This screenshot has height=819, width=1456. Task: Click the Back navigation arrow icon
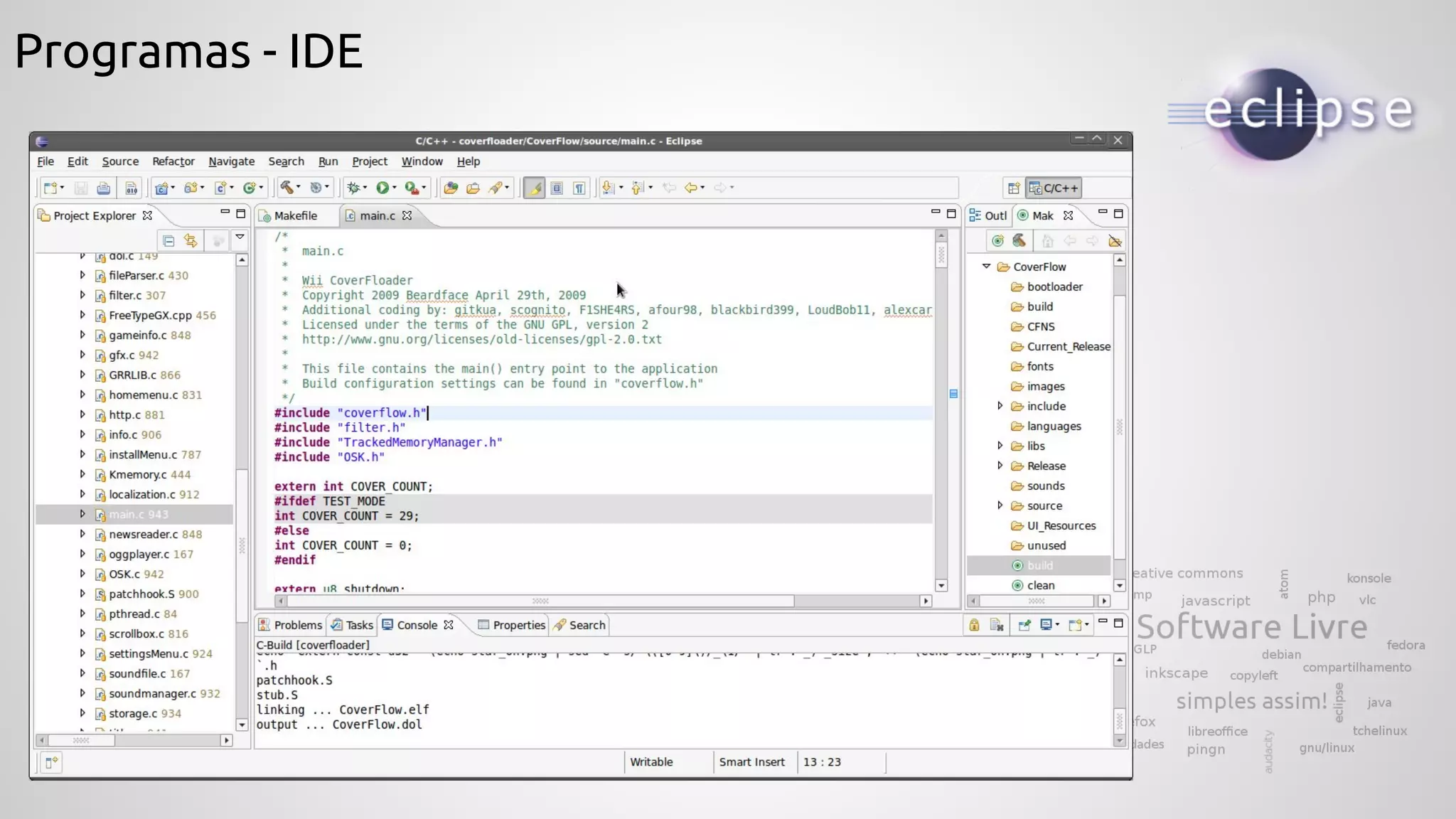click(690, 188)
